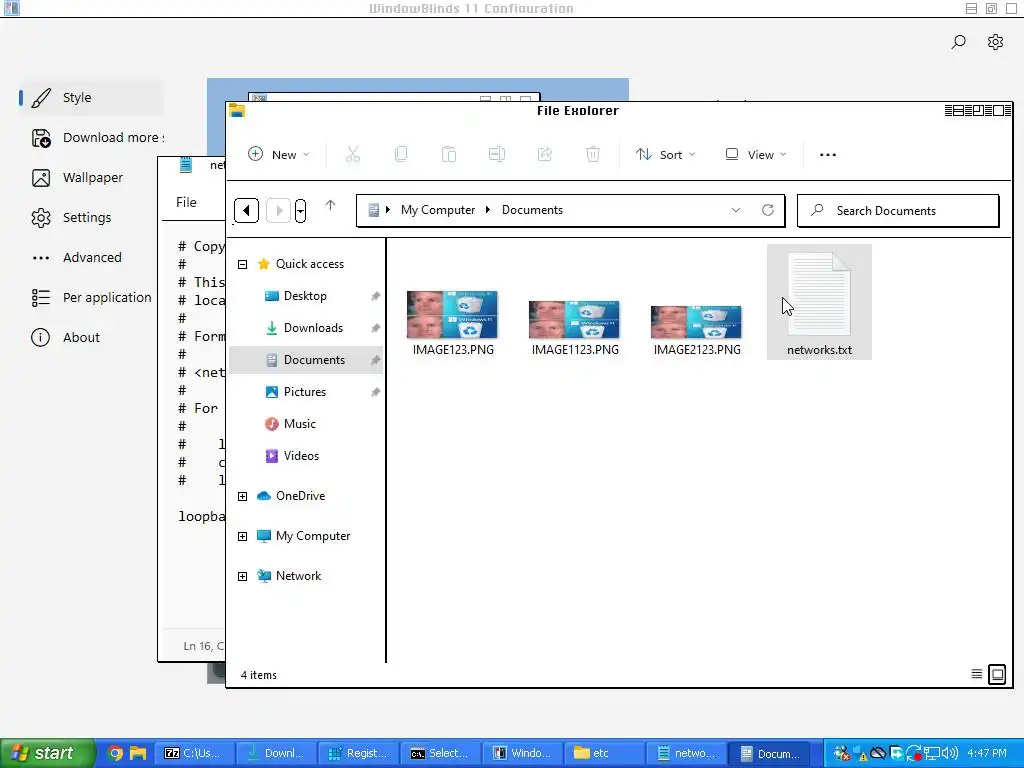Click Documents in the address bar breadcrumb
Image resolution: width=1024 pixels, height=768 pixels.
[532, 210]
